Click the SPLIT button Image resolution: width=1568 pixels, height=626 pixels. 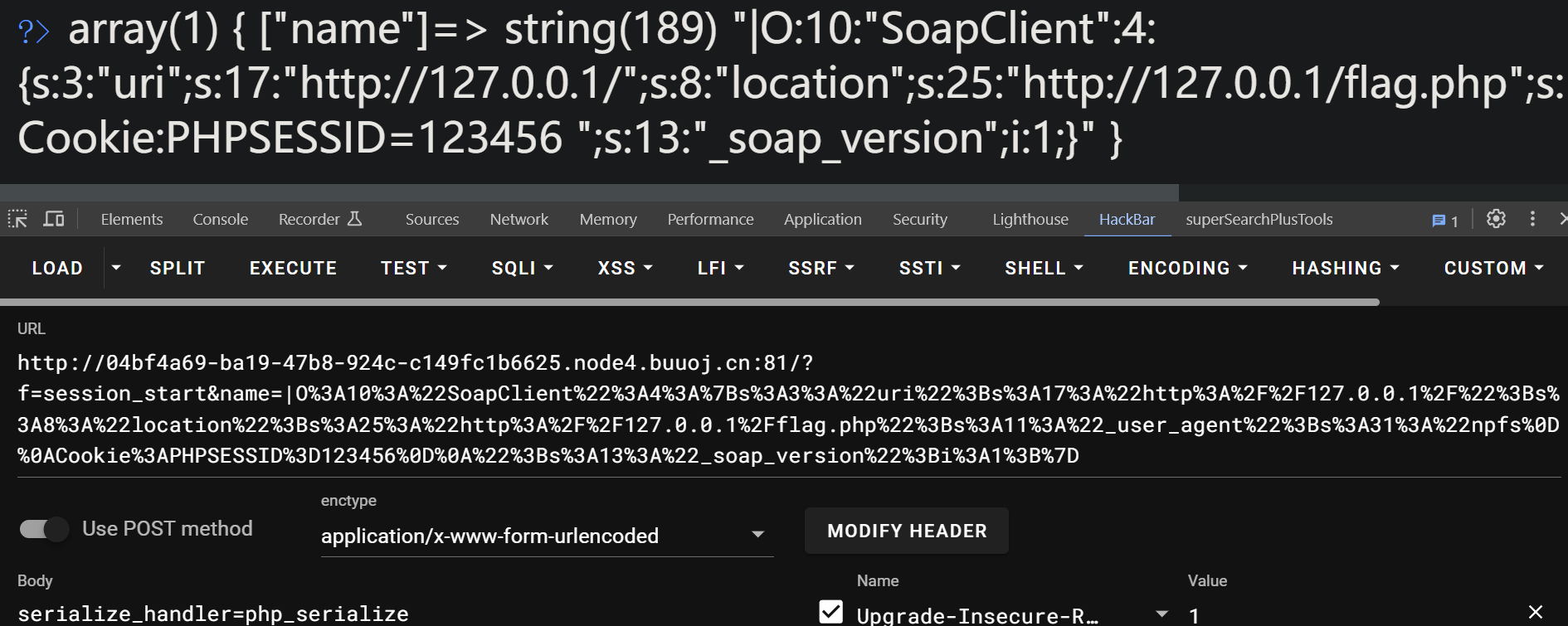tap(178, 268)
